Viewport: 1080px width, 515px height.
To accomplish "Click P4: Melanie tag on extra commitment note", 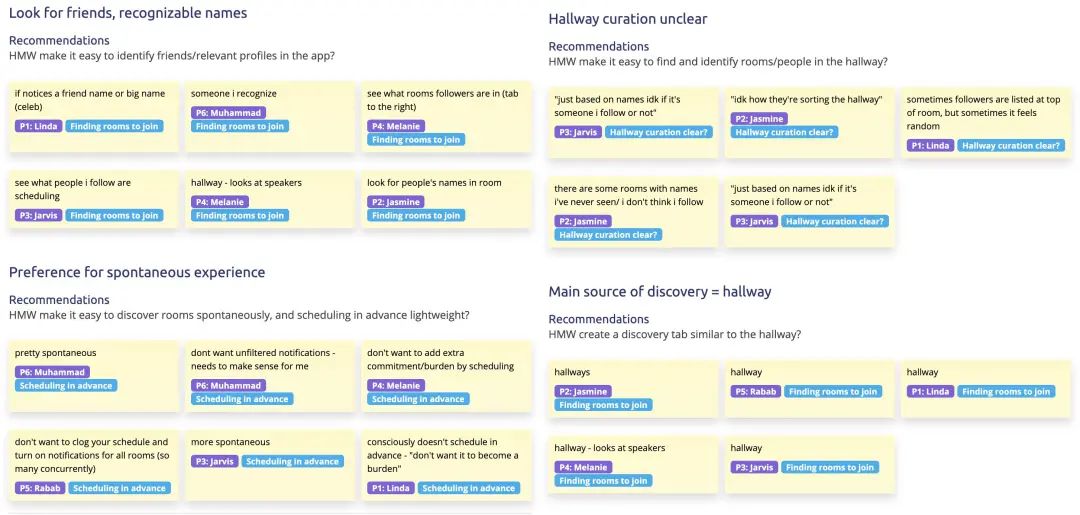I will 394,385.
